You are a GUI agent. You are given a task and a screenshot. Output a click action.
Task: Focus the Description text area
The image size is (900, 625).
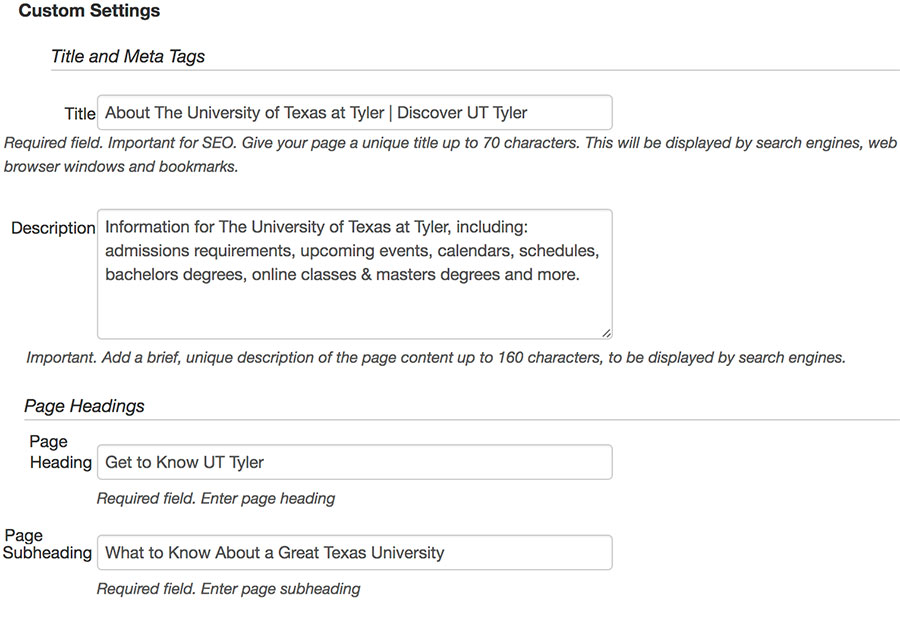tap(355, 274)
